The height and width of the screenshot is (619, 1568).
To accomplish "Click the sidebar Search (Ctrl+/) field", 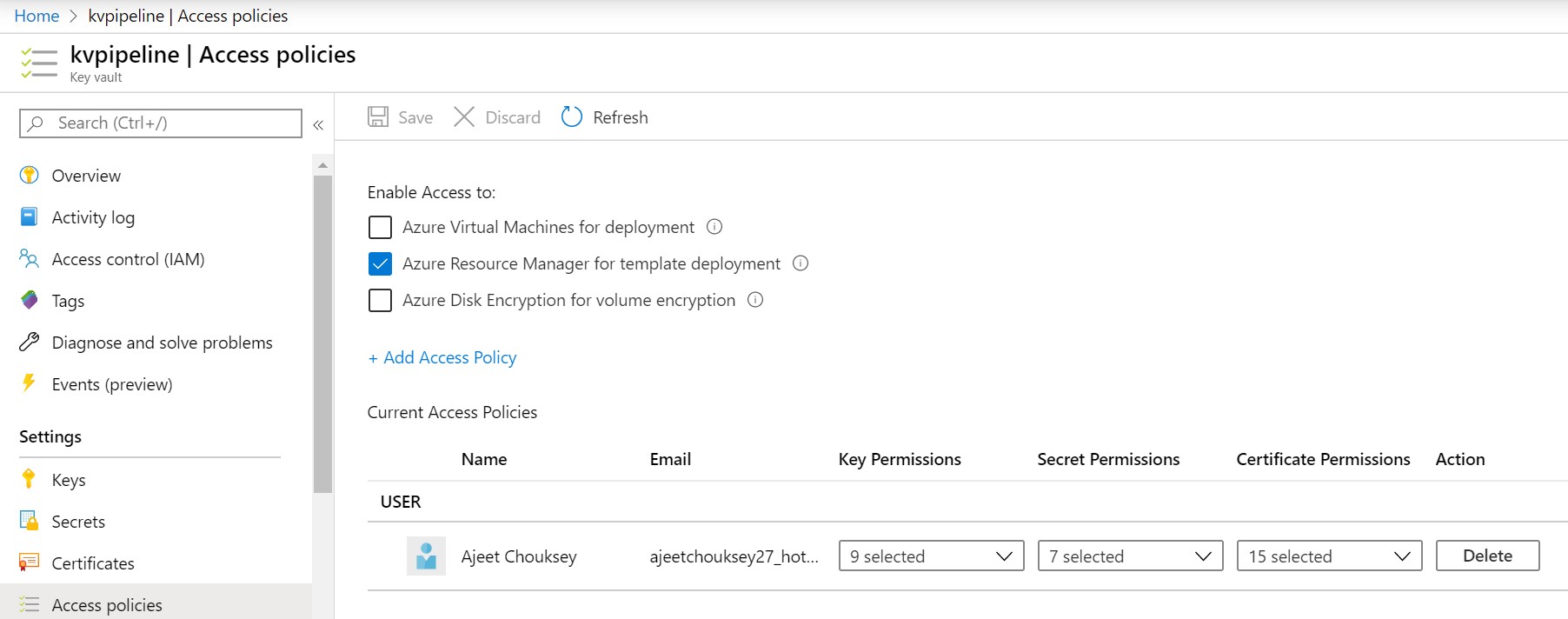I will [x=161, y=123].
